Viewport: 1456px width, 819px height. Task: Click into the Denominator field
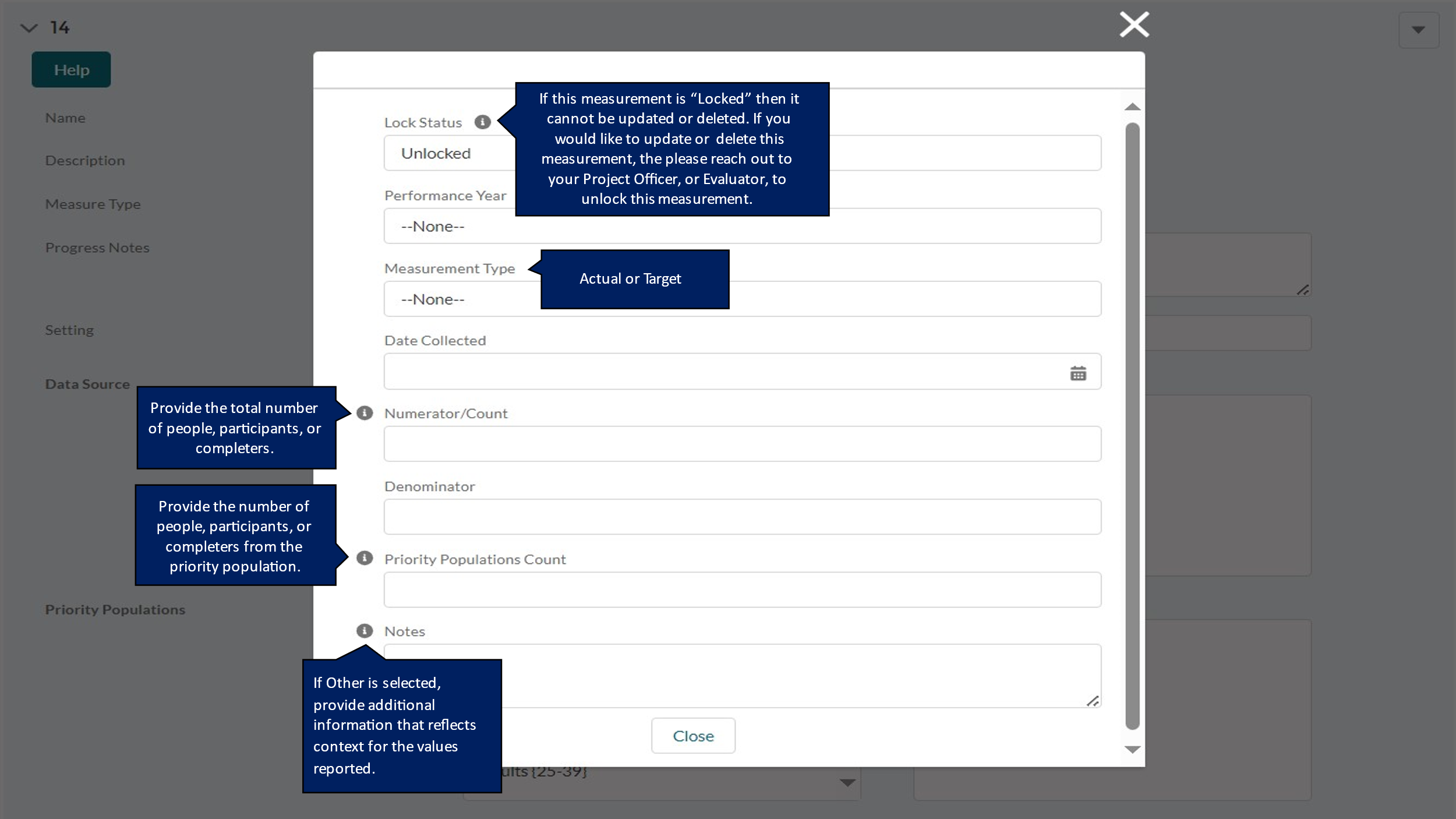tap(742, 517)
